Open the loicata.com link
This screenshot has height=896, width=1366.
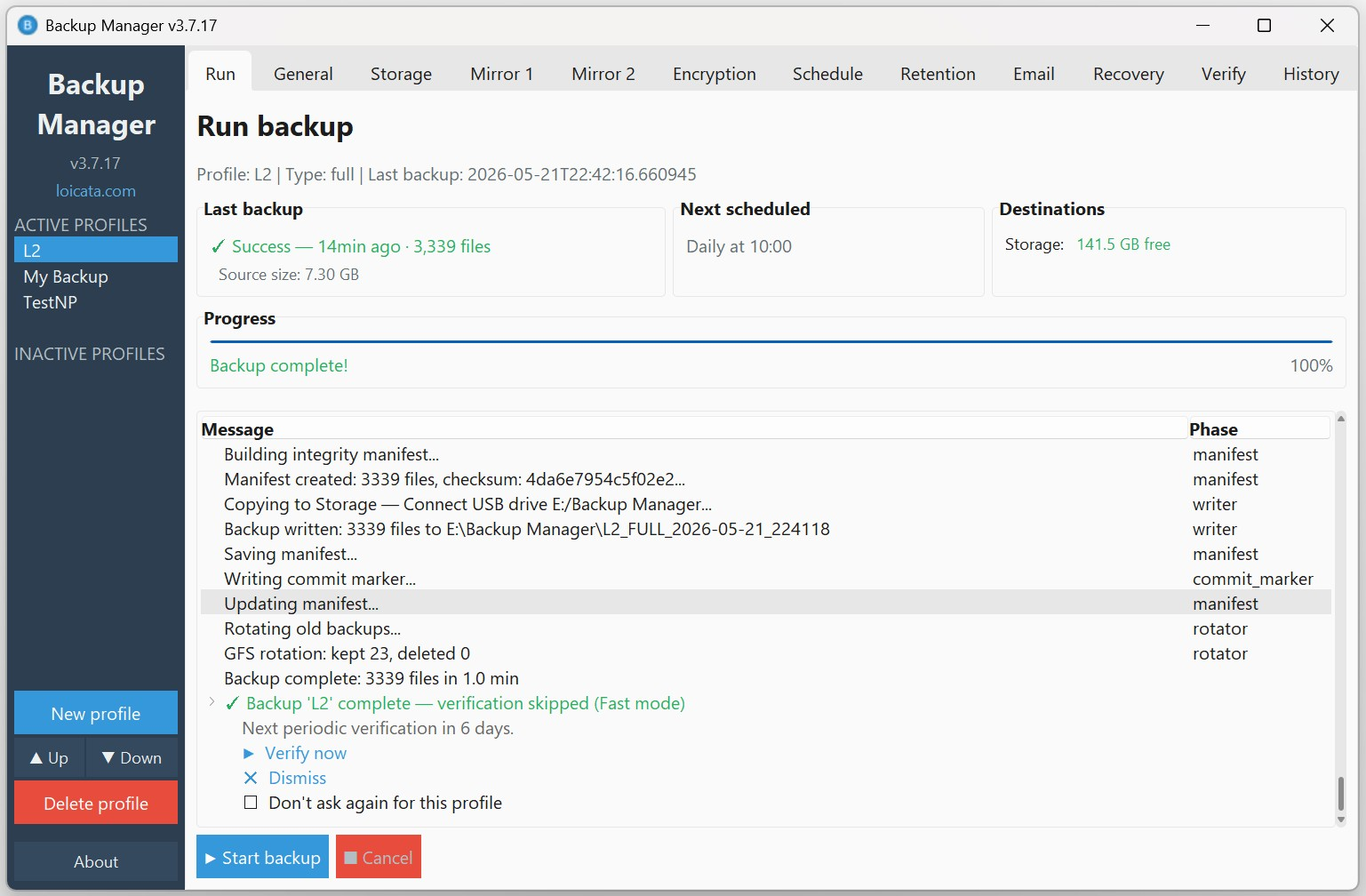click(x=96, y=191)
